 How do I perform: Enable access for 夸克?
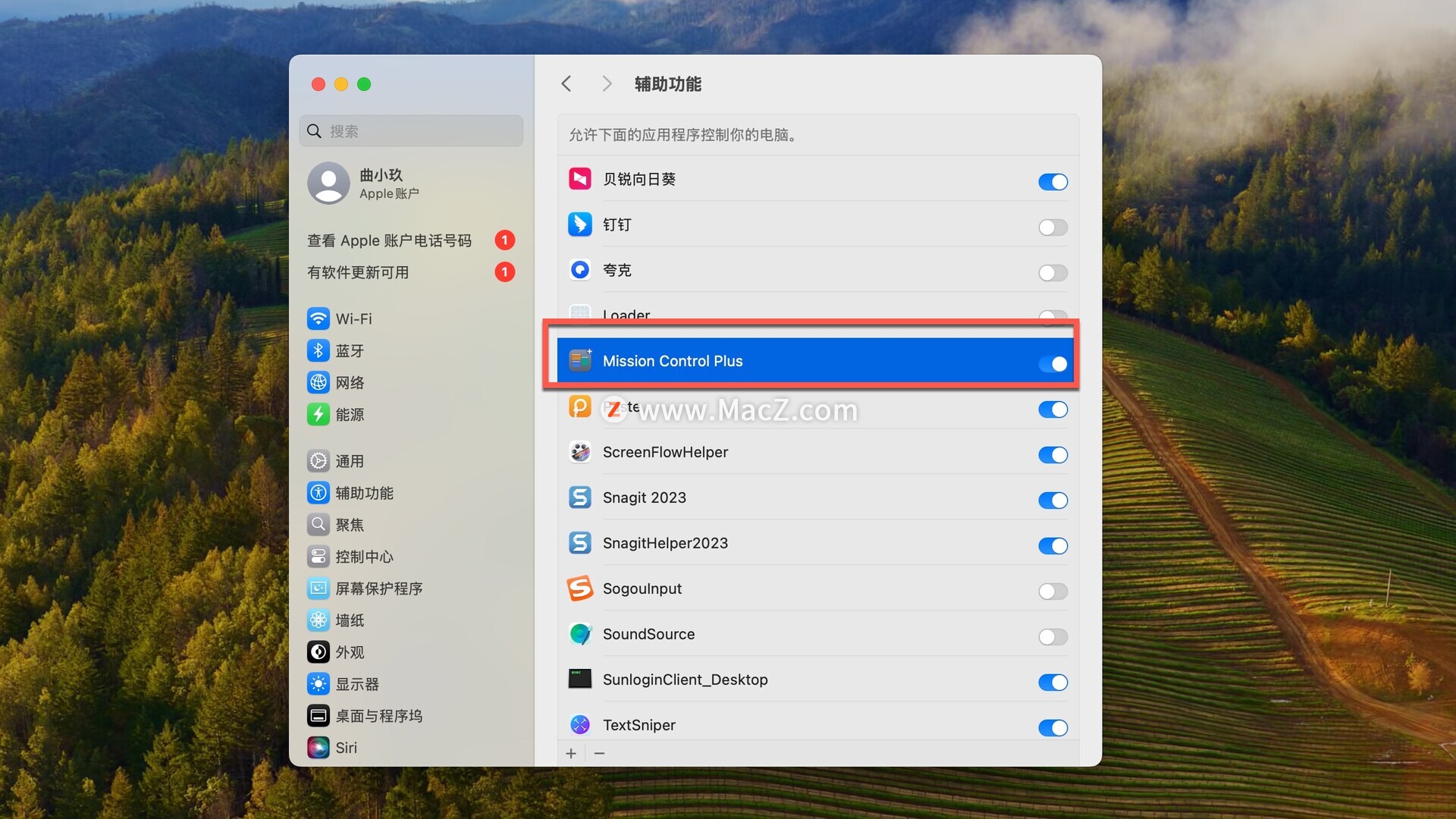tap(1053, 273)
